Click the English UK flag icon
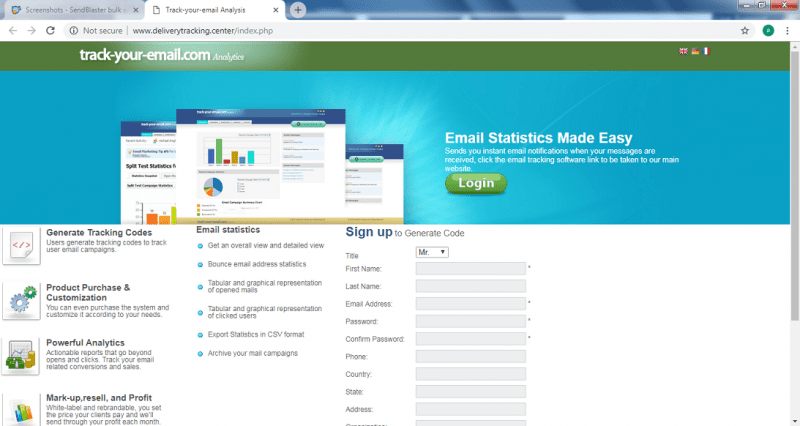The width and height of the screenshot is (800, 426). click(683, 51)
